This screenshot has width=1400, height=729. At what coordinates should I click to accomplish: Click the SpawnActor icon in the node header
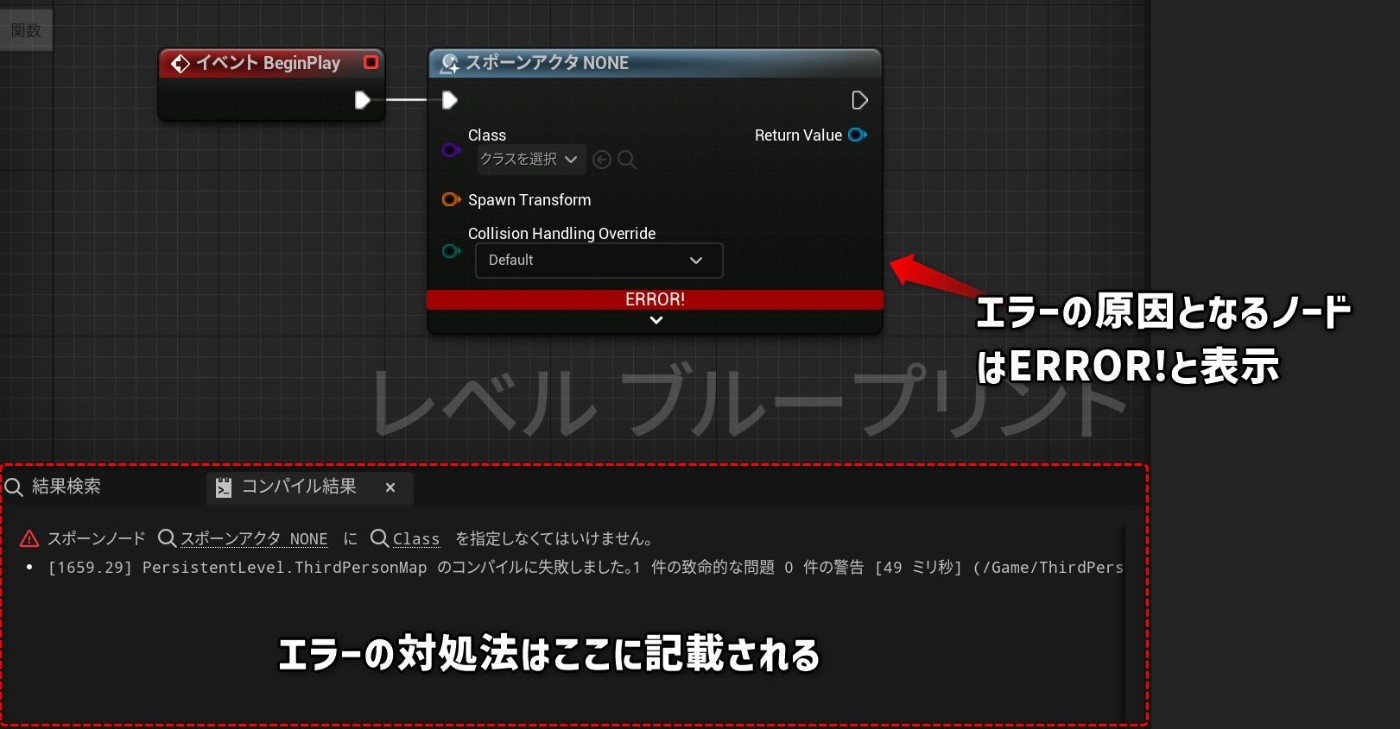450,62
